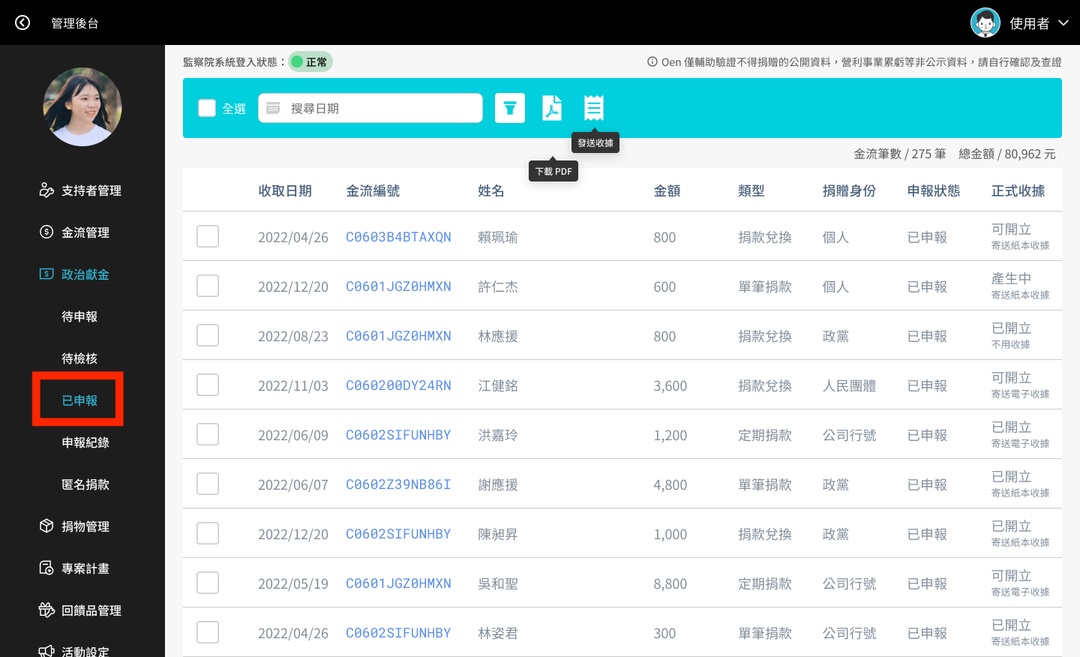Open 捐物管理 in the sidebar
The image size is (1080, 657).
point(83,525)
